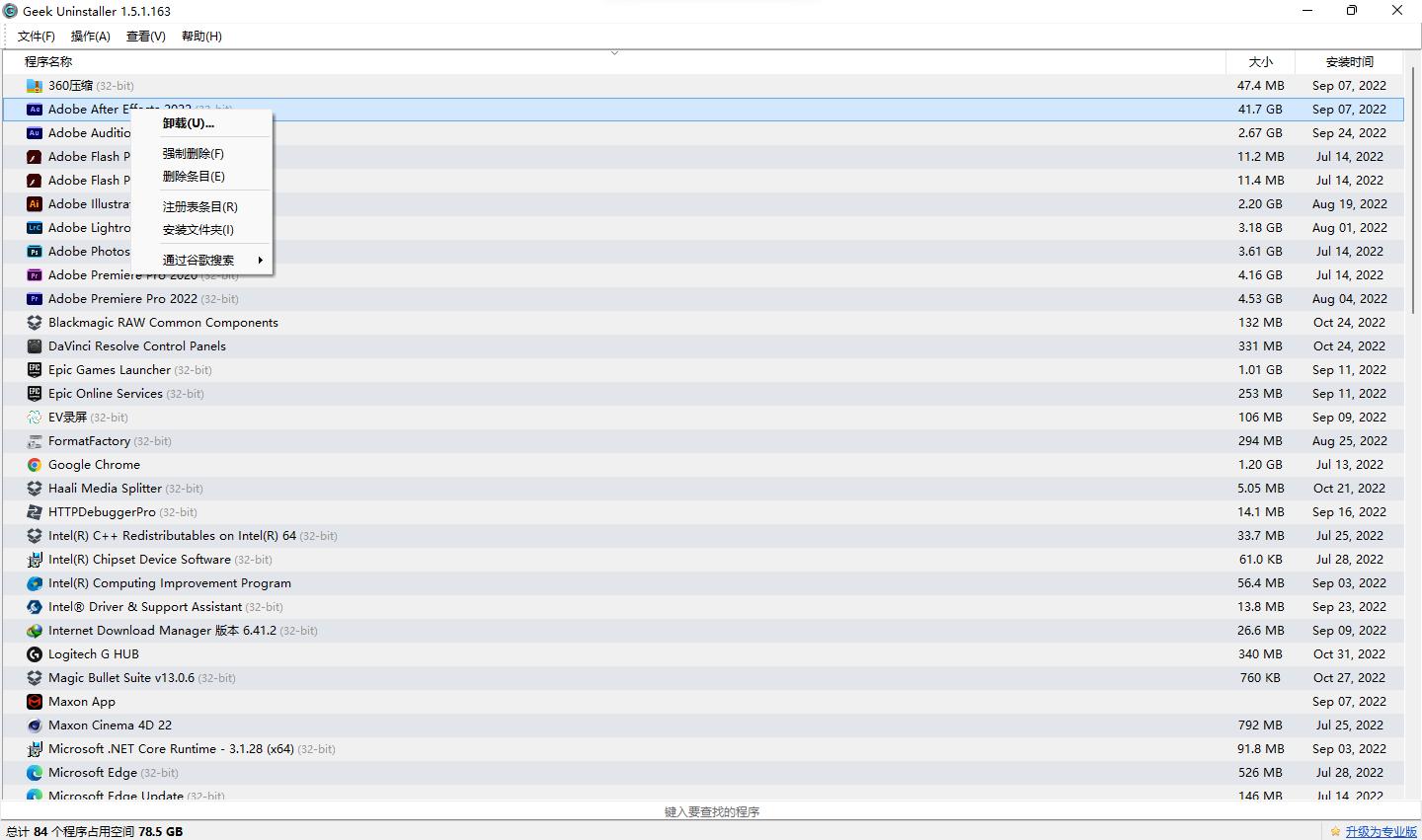Click the Intel Driver & Support Assistant icon
1422x840 pixels.
point(35,607)
